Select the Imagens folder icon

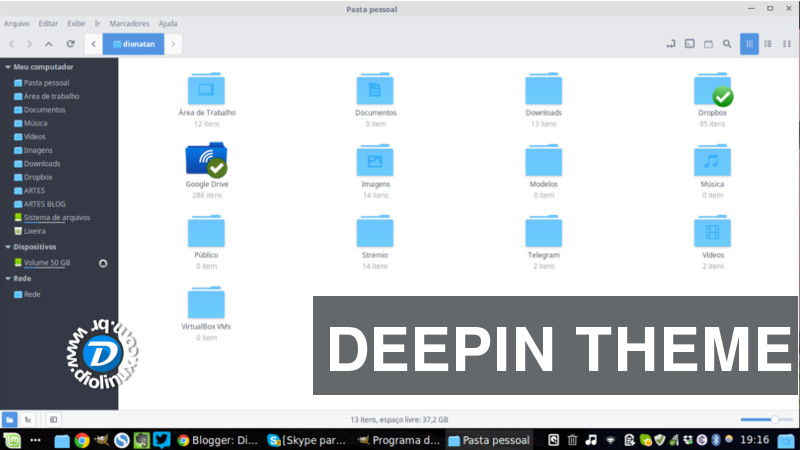375,160
